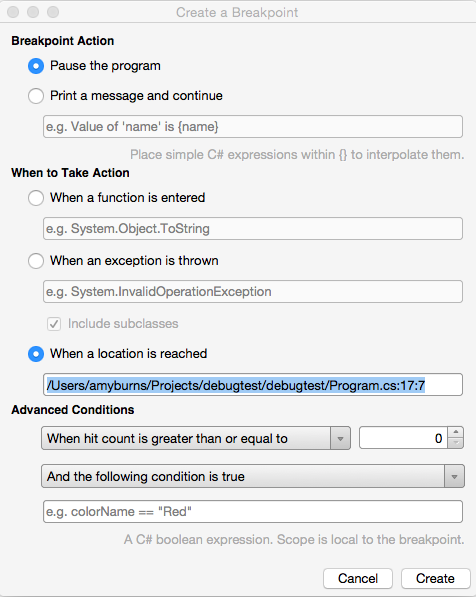The height and width of the screenshot is (597, 476).
Task: Click the Program.cs location path field
Action: (x=253, y=385)
